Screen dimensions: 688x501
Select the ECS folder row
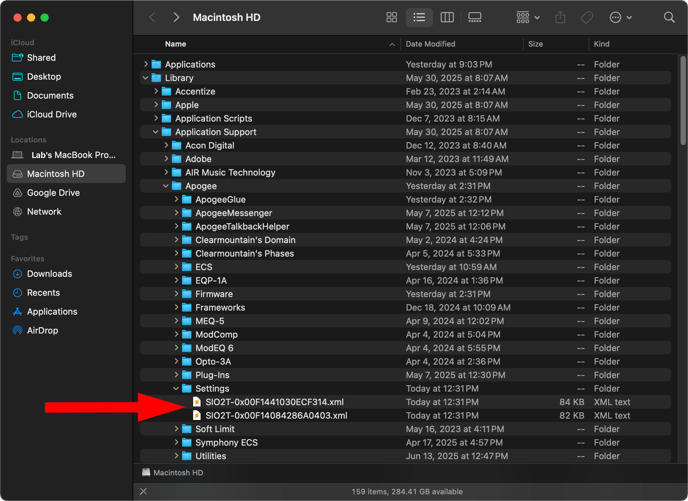pyautogui.click(x=405, y=267)
